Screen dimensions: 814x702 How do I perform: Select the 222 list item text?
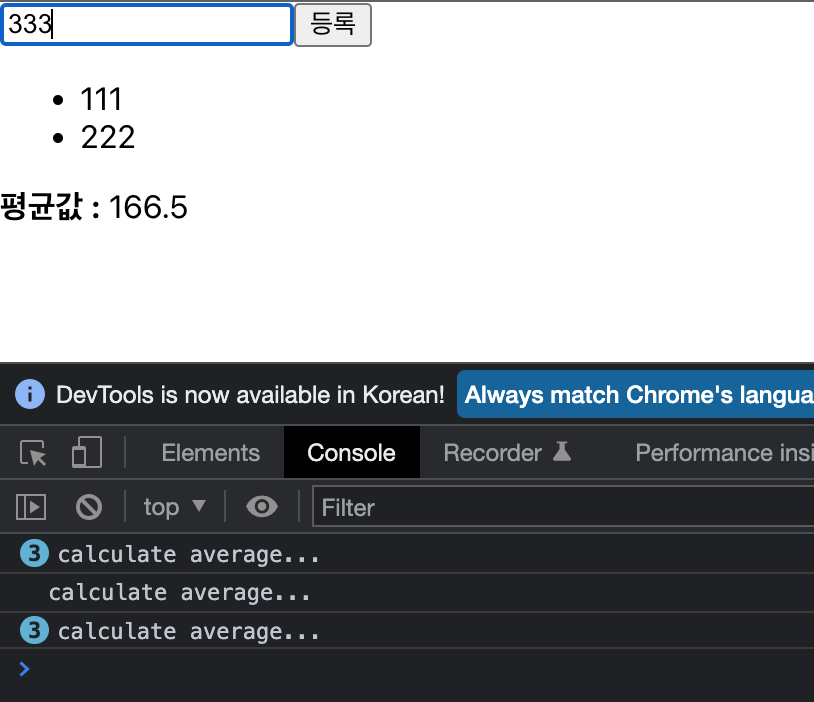tap(108, 137)
